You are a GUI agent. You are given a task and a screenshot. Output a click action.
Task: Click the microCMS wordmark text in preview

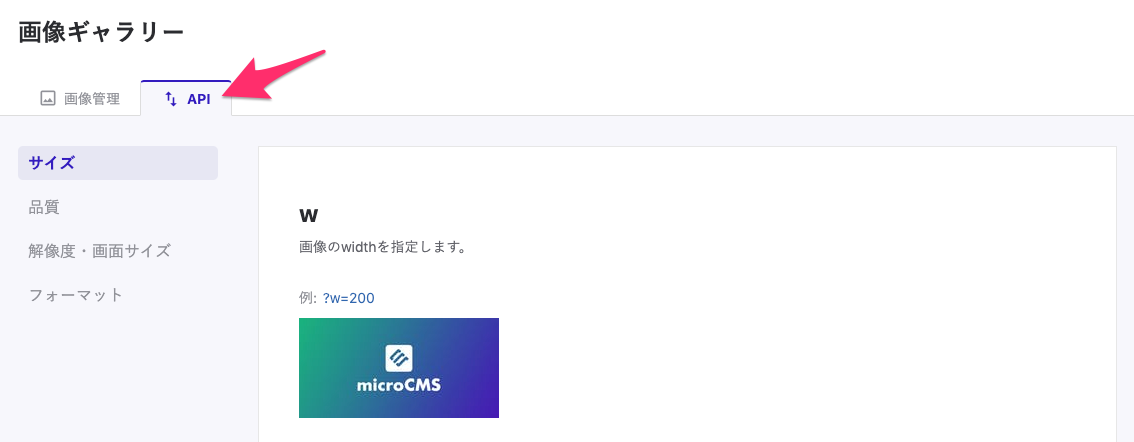(398, 386)
